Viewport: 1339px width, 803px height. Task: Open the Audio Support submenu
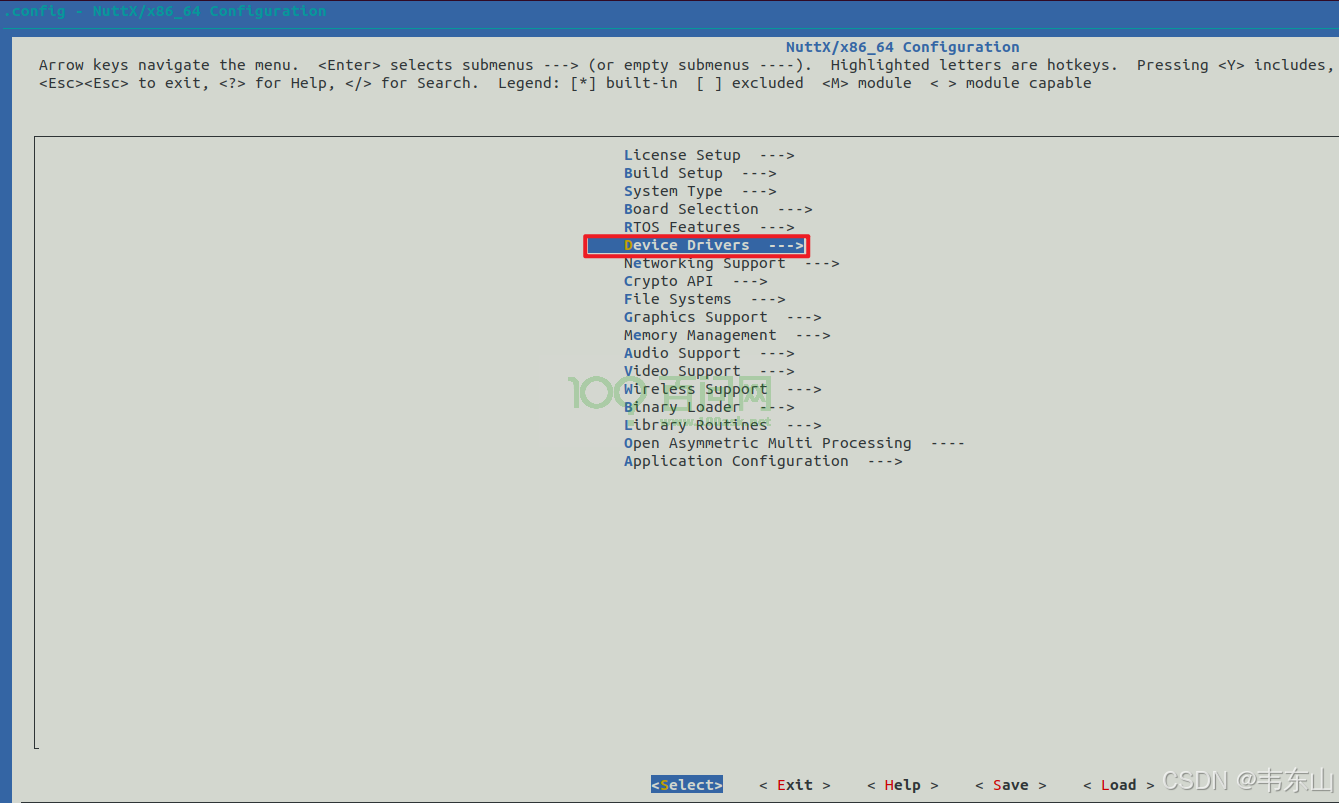coord(709,353)
